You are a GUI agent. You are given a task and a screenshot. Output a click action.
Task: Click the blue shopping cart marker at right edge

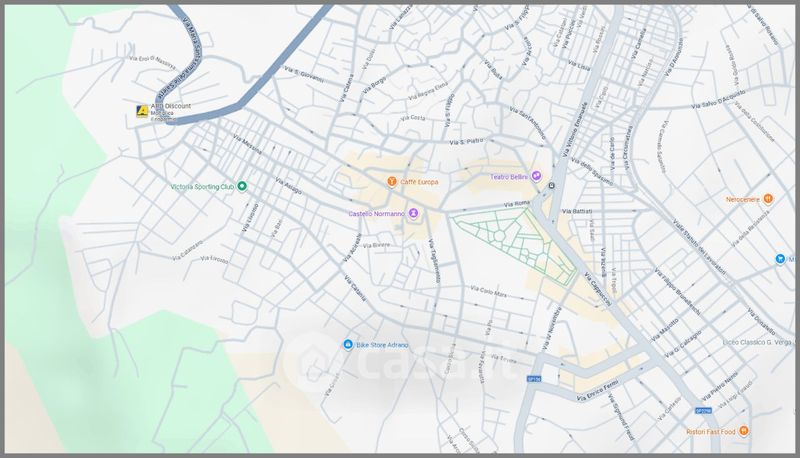click(780, 259)
